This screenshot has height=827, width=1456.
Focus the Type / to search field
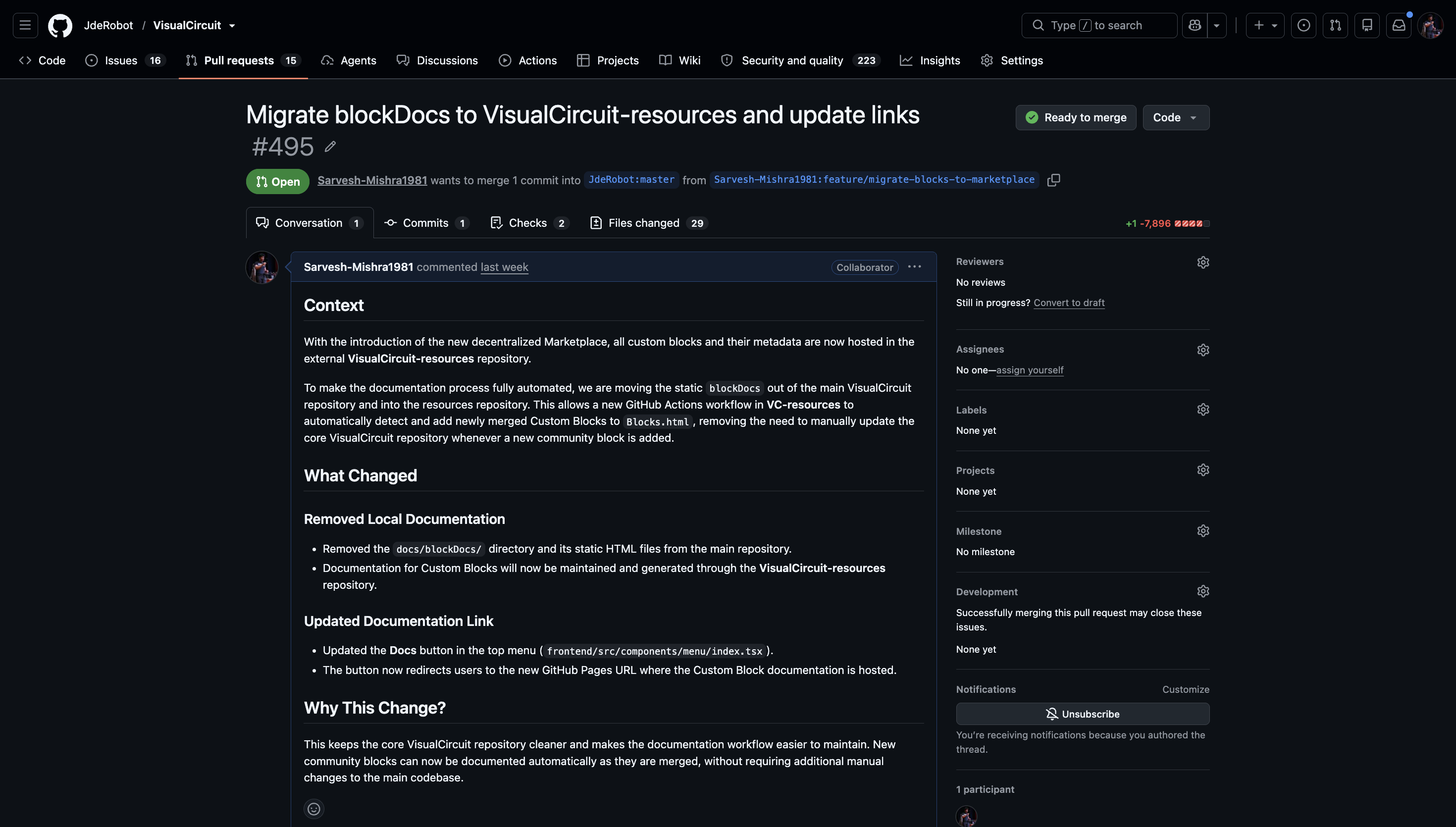tap(1099, 26)
